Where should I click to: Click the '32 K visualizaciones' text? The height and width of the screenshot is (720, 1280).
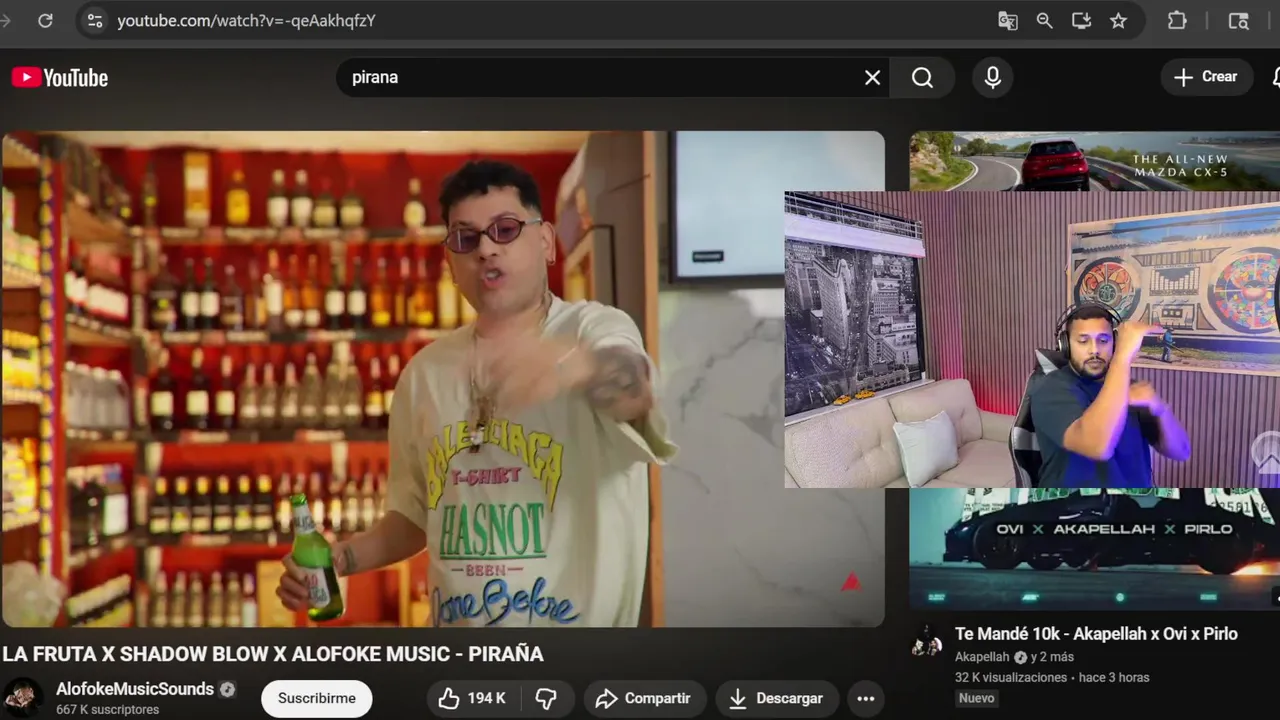(1011, 677)
